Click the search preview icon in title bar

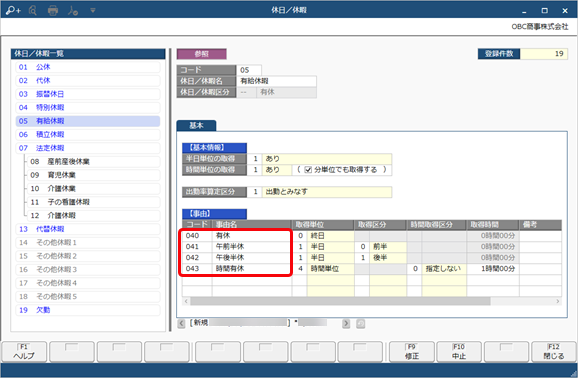pos(33,11)
